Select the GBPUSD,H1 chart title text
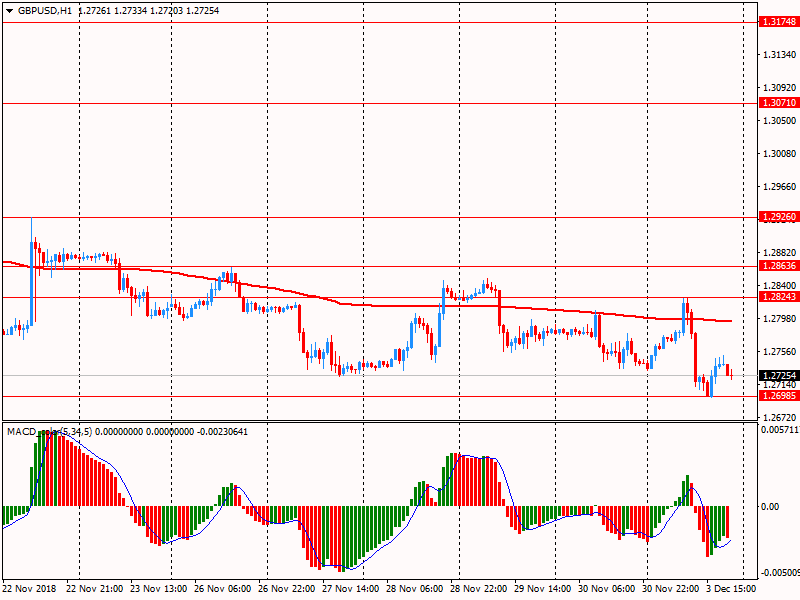Image resolution: width=800 pixels, height=600 pixels. click(x=44, y=11)
